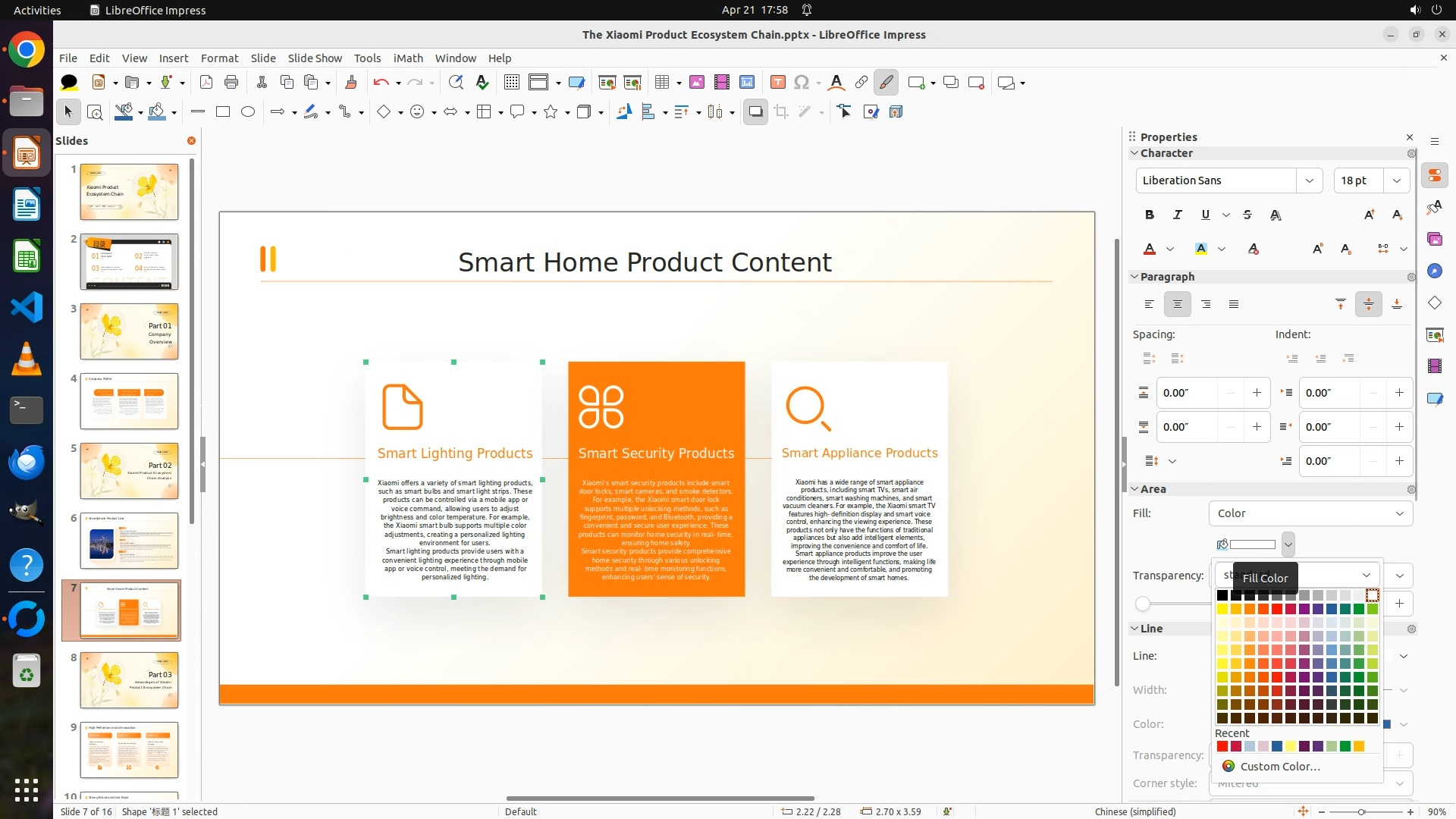Open the font size dropdown

pyautogui.click(x=1397, y=180)
